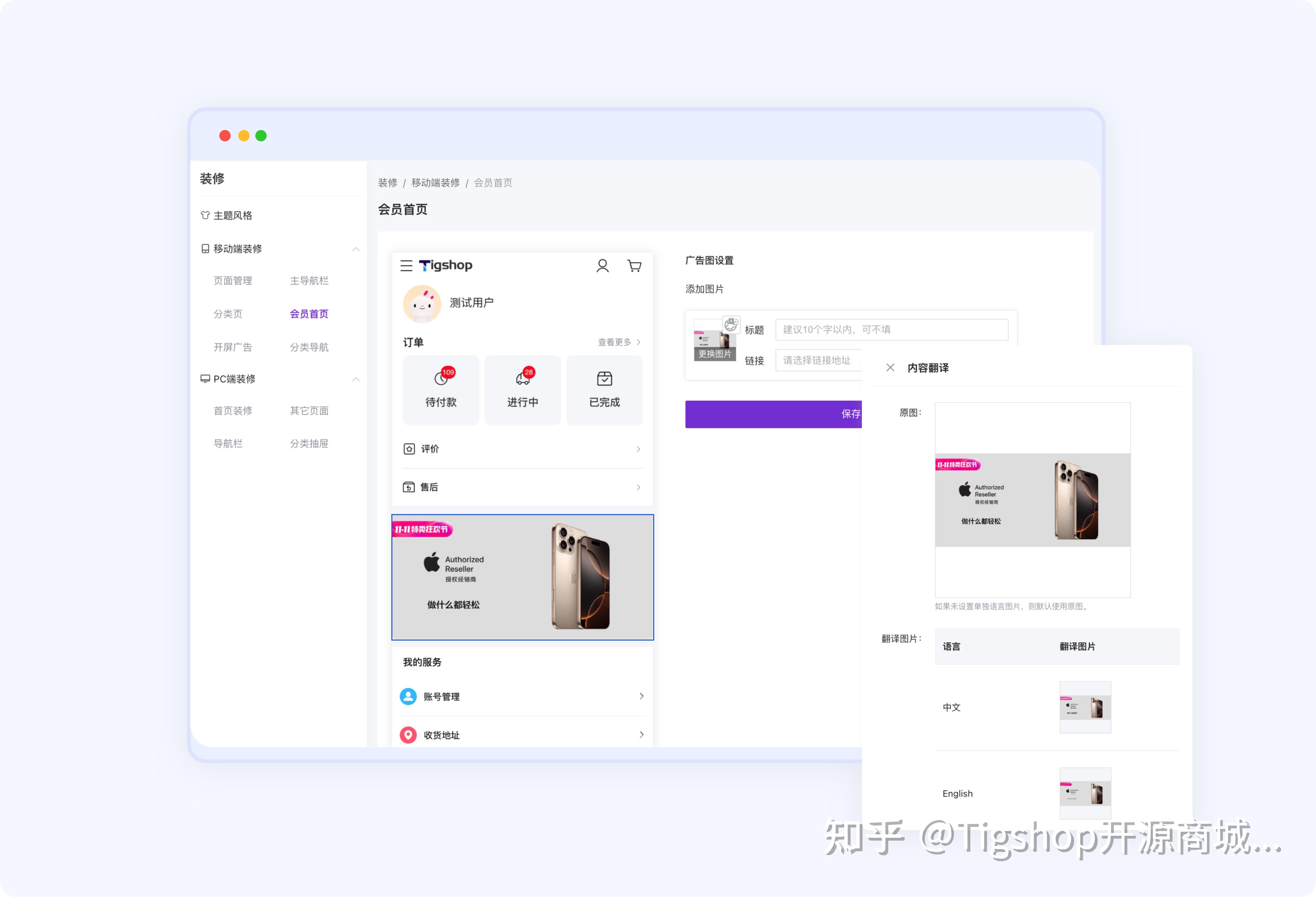Click the 账号管理 account icon
This screenshot has width=1316, height=897.
tap(408, 696)
